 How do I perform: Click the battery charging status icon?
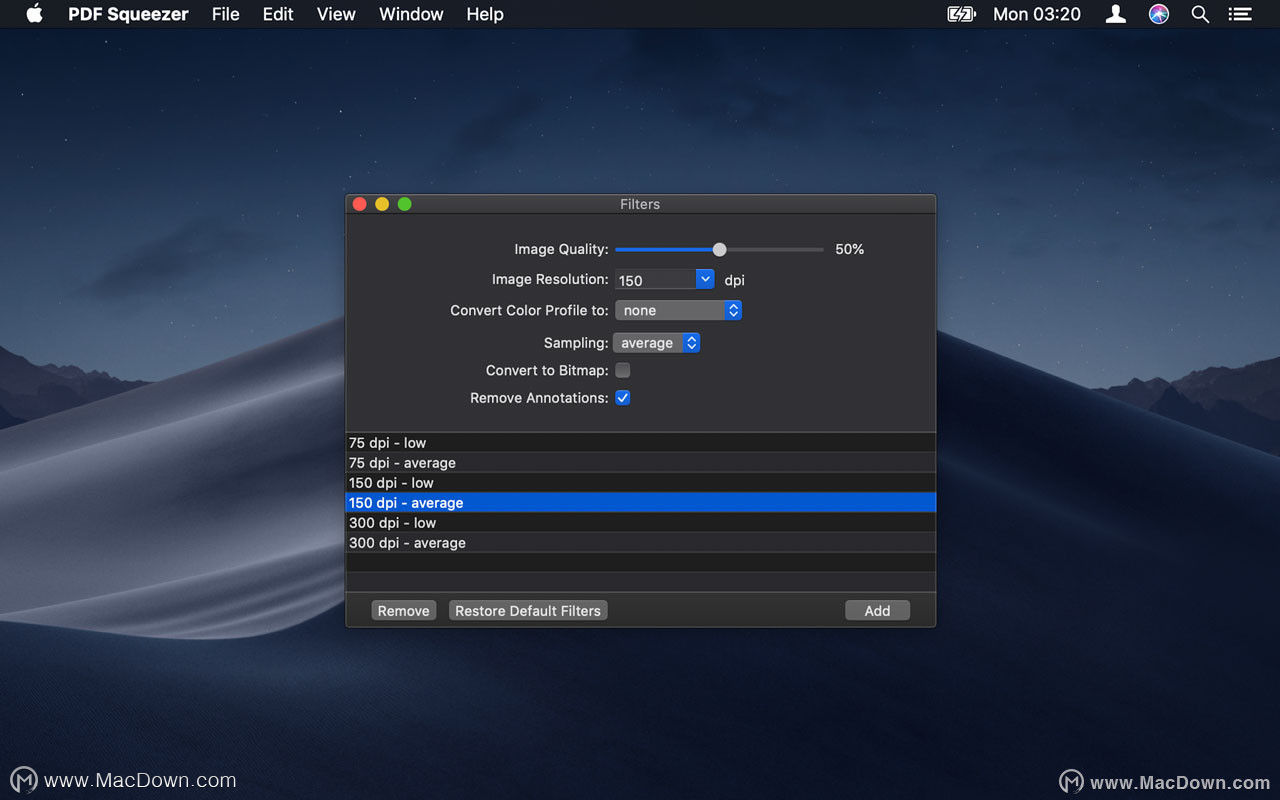pos(961,14)
